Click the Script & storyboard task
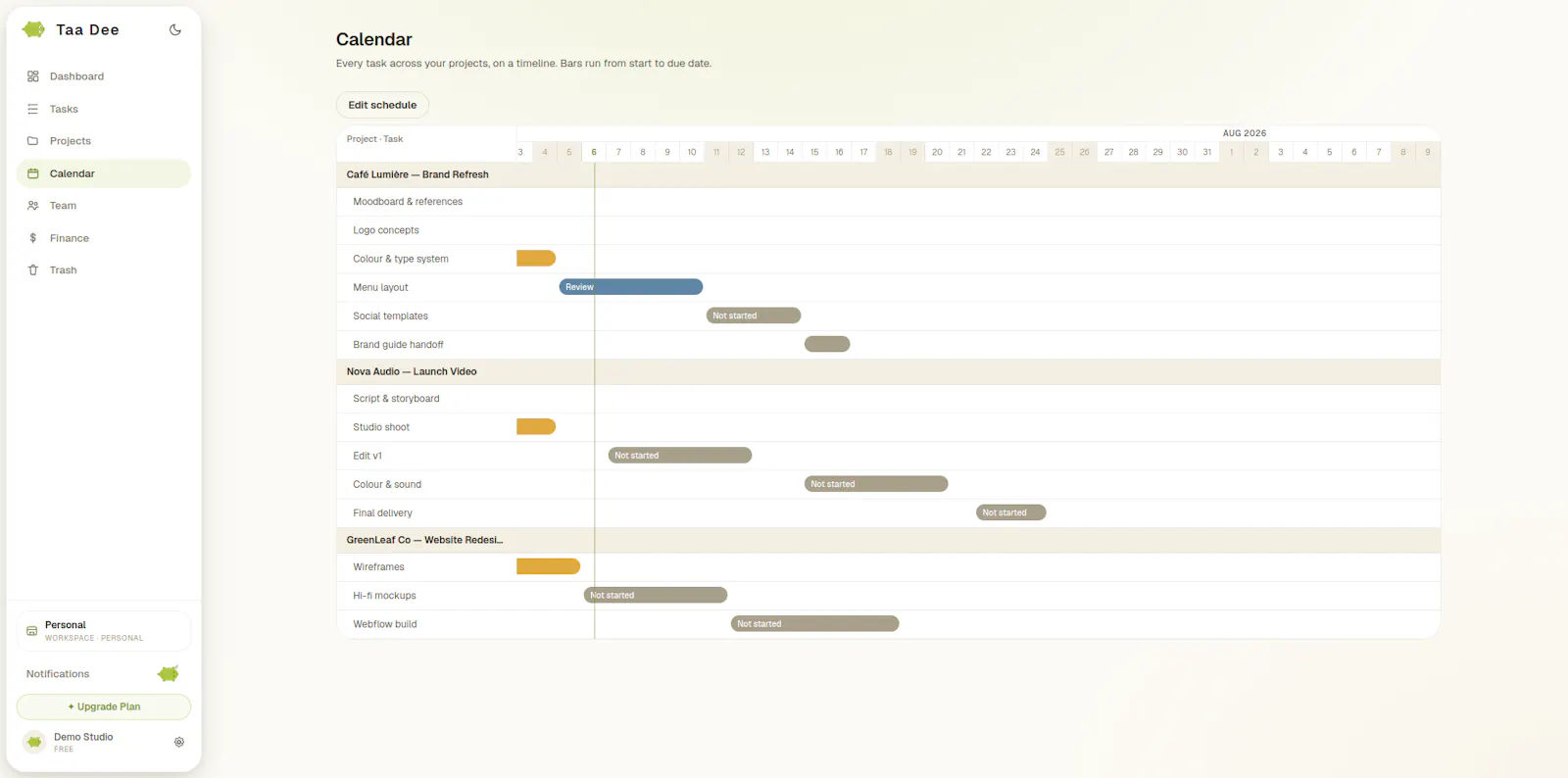Screen dimensions: 1568x778 pos(396,399)
